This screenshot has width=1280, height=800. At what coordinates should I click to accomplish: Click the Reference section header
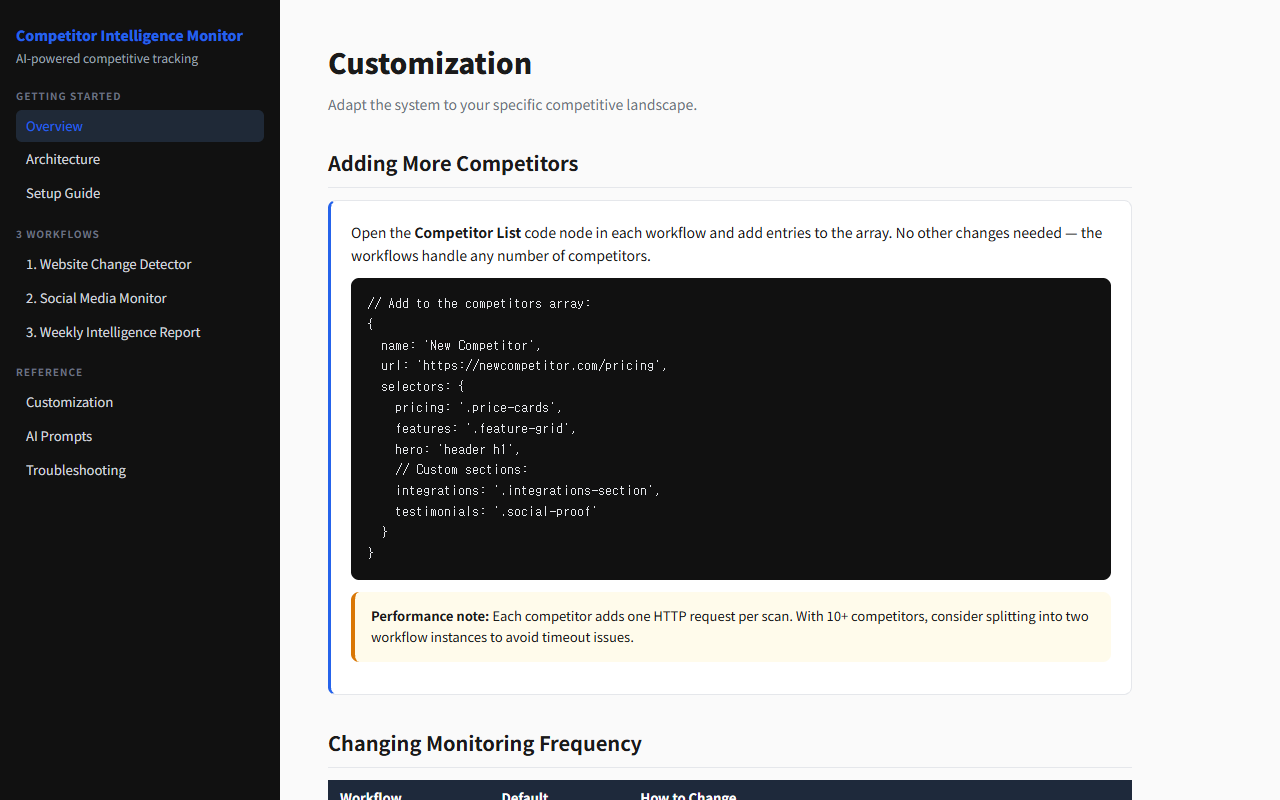[49, 372]
